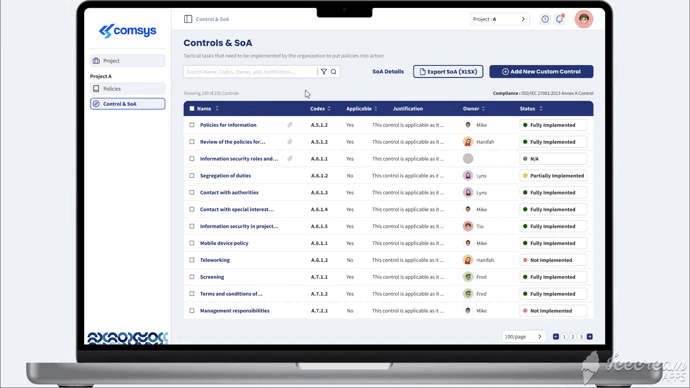Sort by Applicable column arrows
Image resolution: width=690 pixels, height=388 pixels.
(375, 109)
